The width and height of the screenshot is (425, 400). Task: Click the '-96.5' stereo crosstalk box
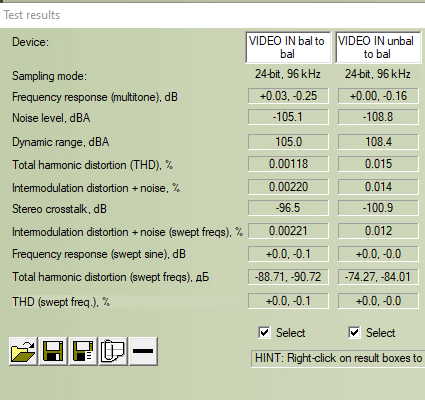pyautogui.click(x=288, y=208)
